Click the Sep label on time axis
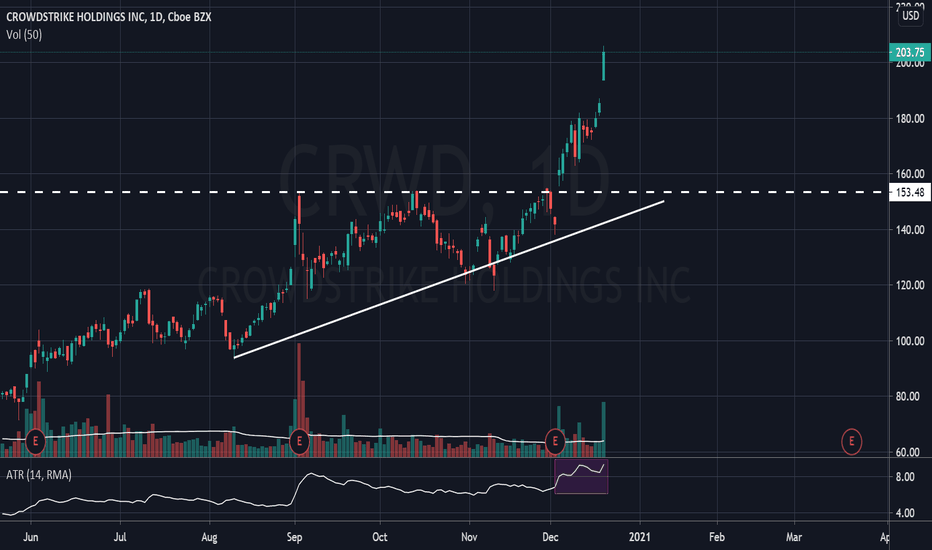Viewport: 932px width, 550px height. coord(295,538)
